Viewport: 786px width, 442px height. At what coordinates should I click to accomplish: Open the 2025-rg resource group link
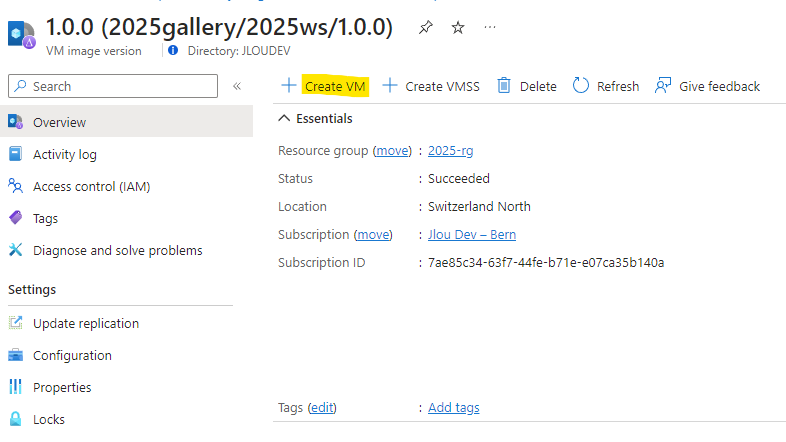[x=450, y=150]
